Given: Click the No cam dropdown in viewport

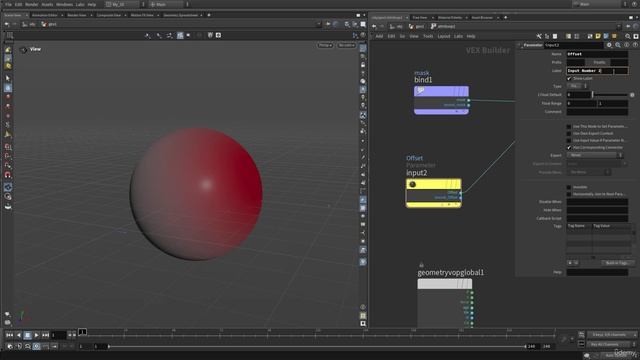Looking at the screenshot, I should click(347, 45).
